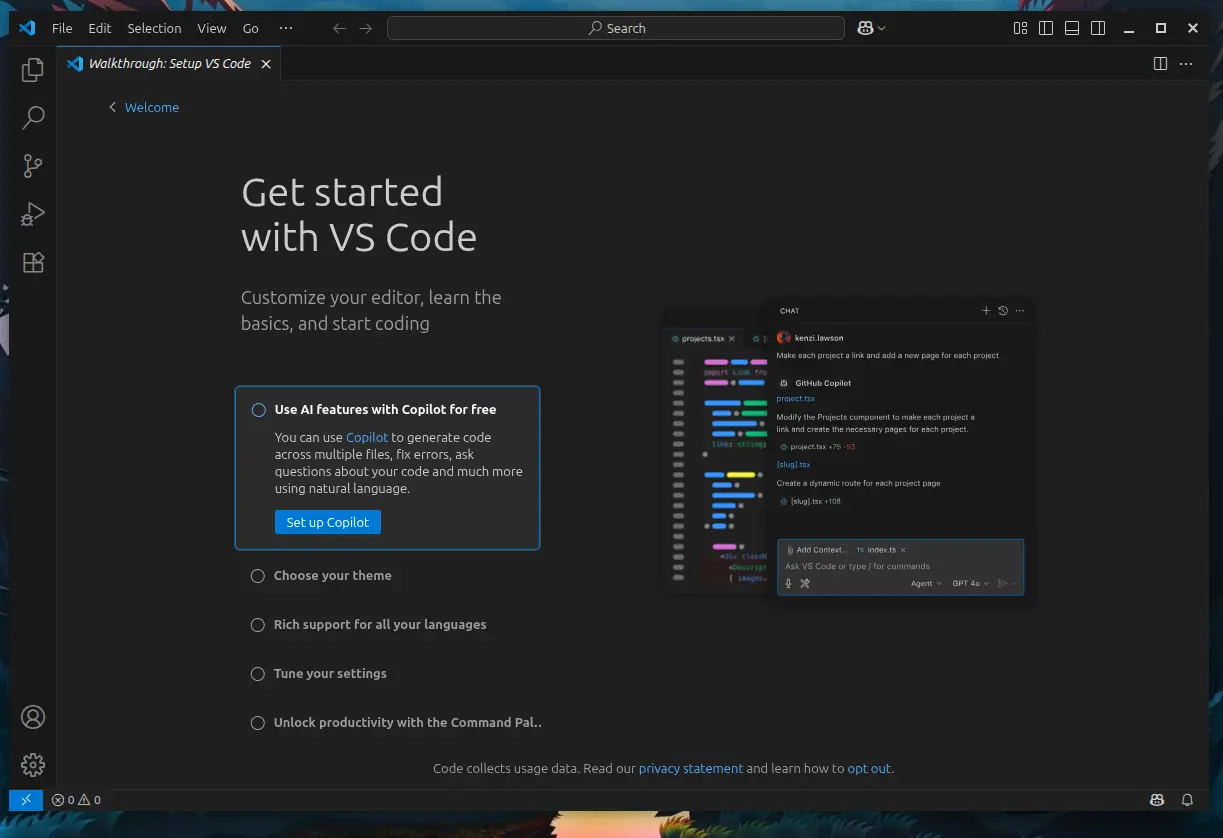Screen dimensions: 1223x838
Task: Open the View menu
Action: point(212,29)
